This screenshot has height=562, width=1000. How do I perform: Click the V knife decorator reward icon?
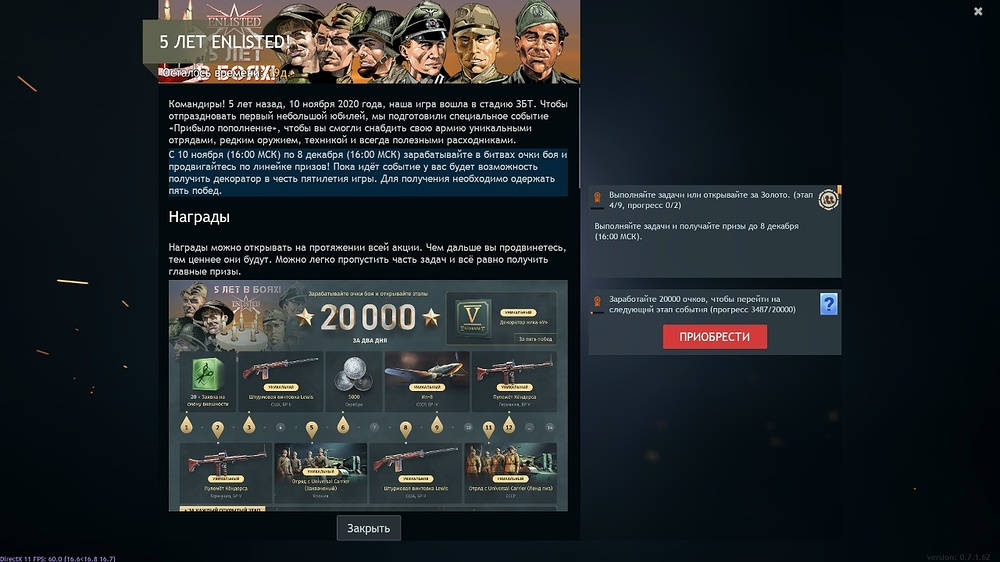tap(472, 316)
